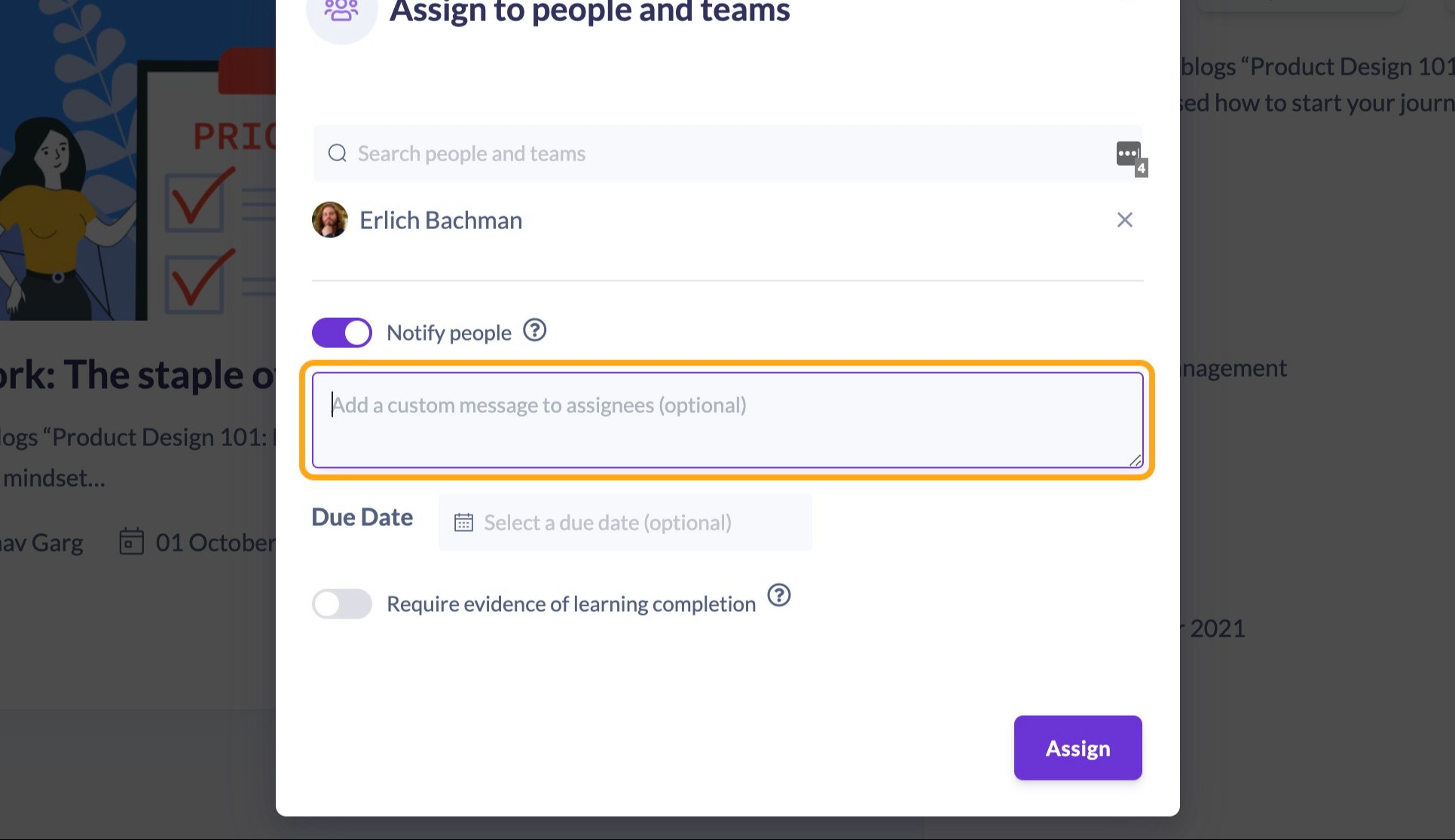Click the custom message input field

[x=727, y=420]
